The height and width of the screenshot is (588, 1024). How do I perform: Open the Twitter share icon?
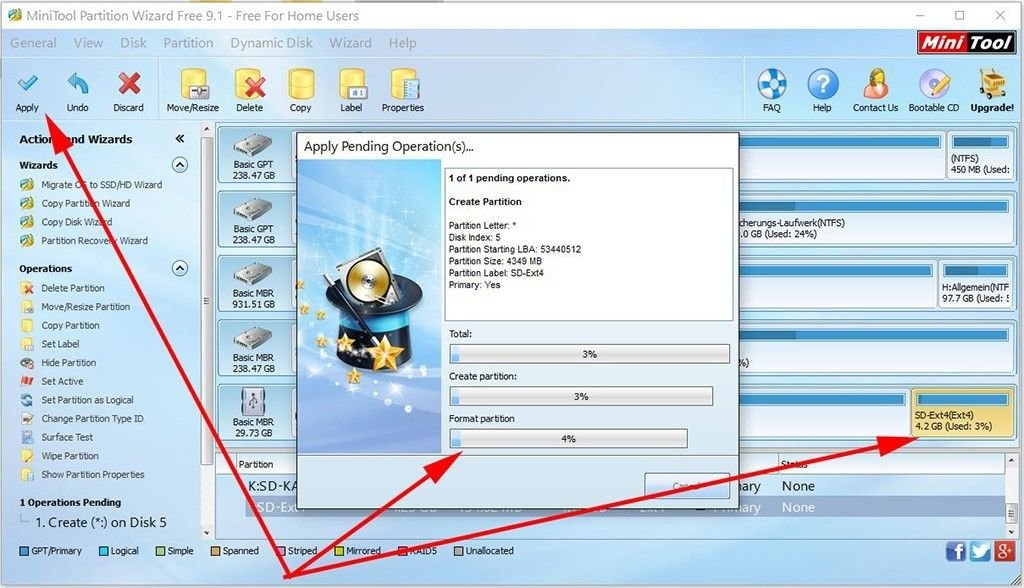click(980, 551)
